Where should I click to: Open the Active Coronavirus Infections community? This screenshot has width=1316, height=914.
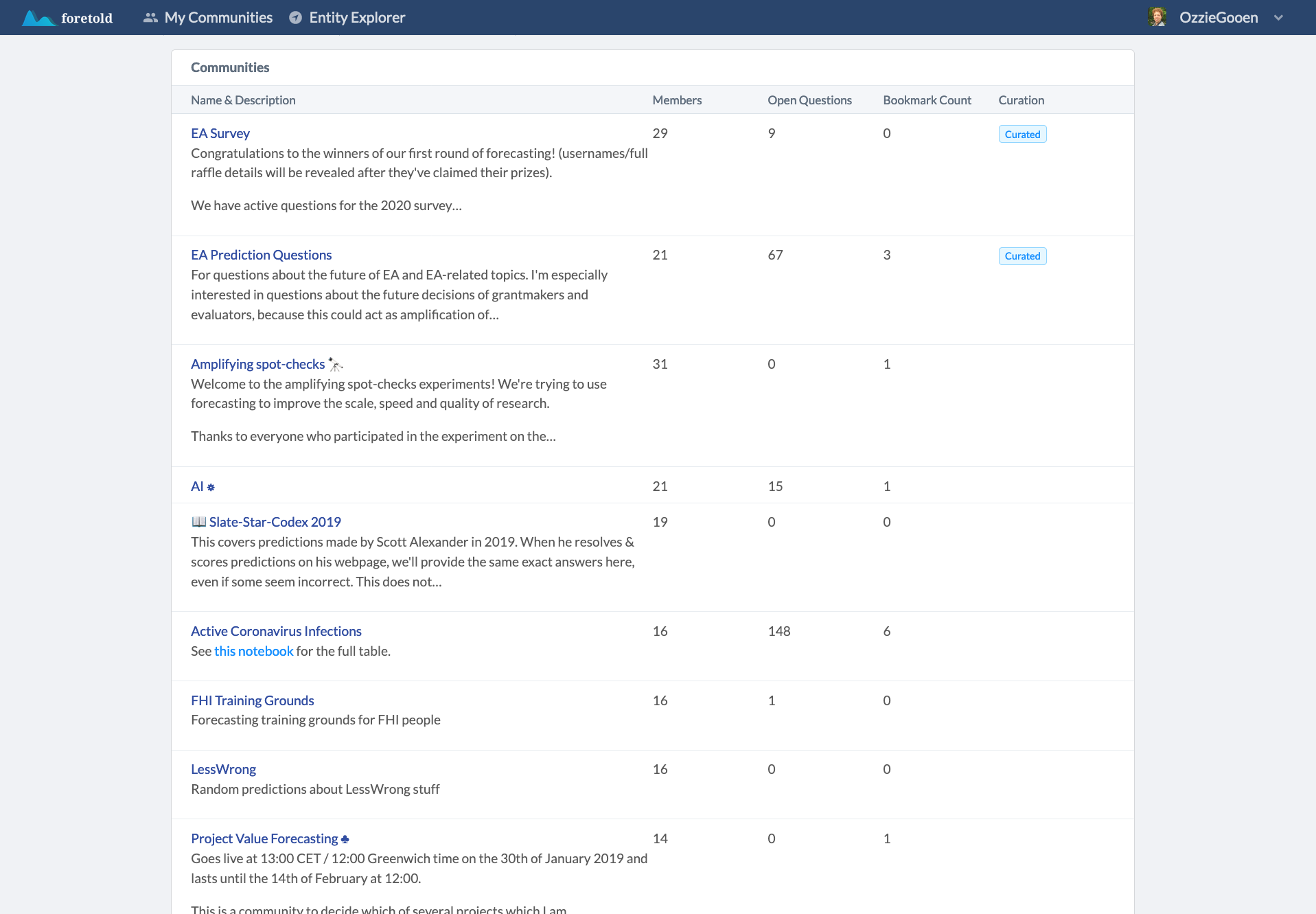276,631
